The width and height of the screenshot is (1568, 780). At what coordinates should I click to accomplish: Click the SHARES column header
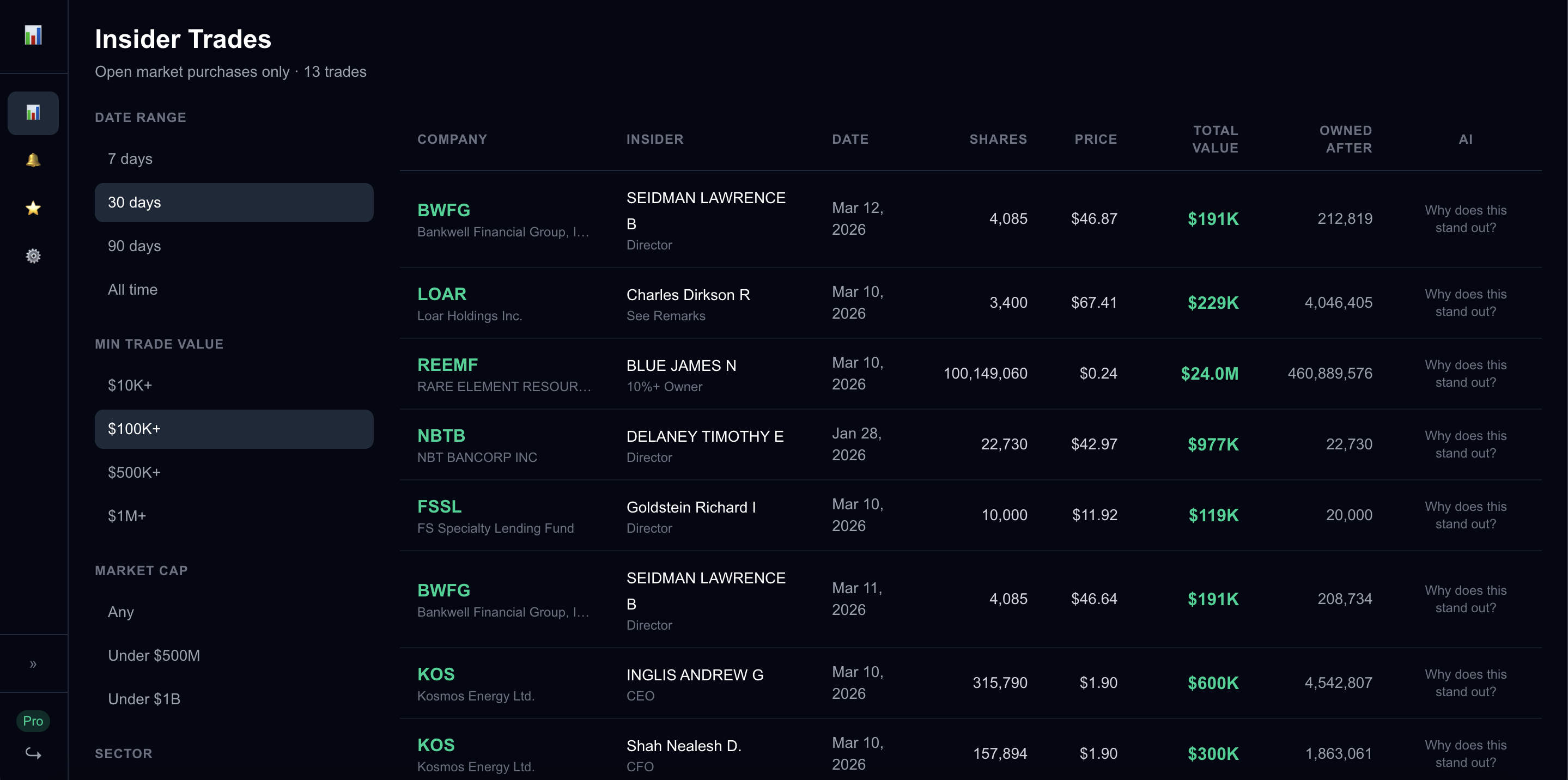998,139
